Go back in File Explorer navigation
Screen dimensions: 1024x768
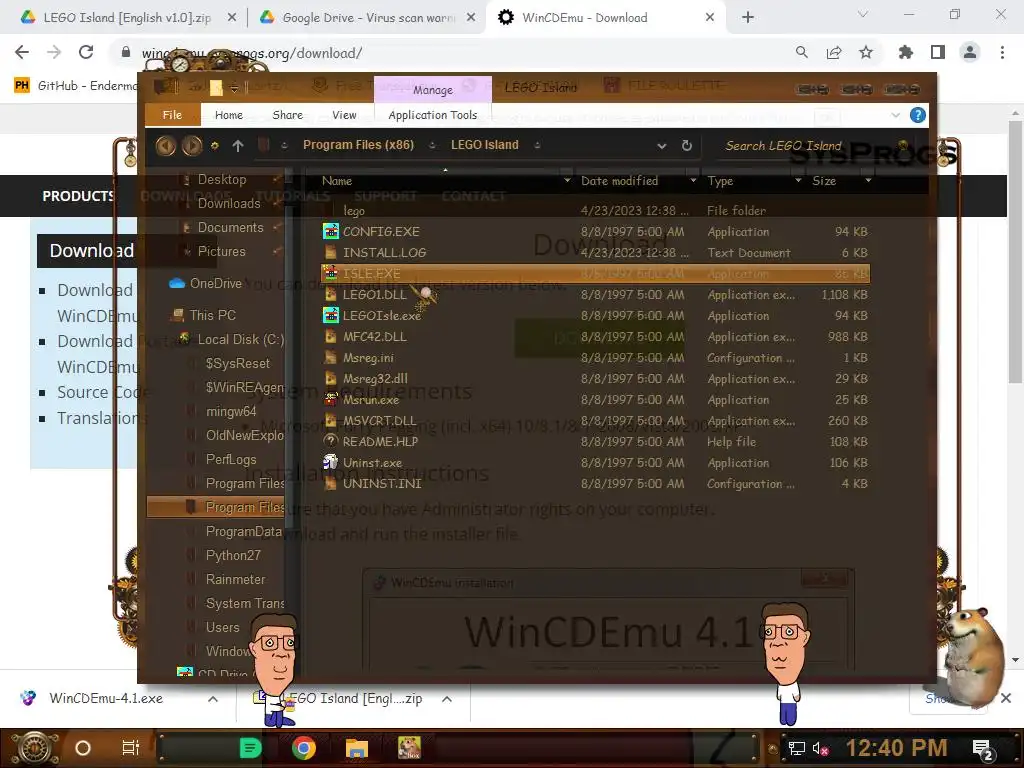point(165,146)
